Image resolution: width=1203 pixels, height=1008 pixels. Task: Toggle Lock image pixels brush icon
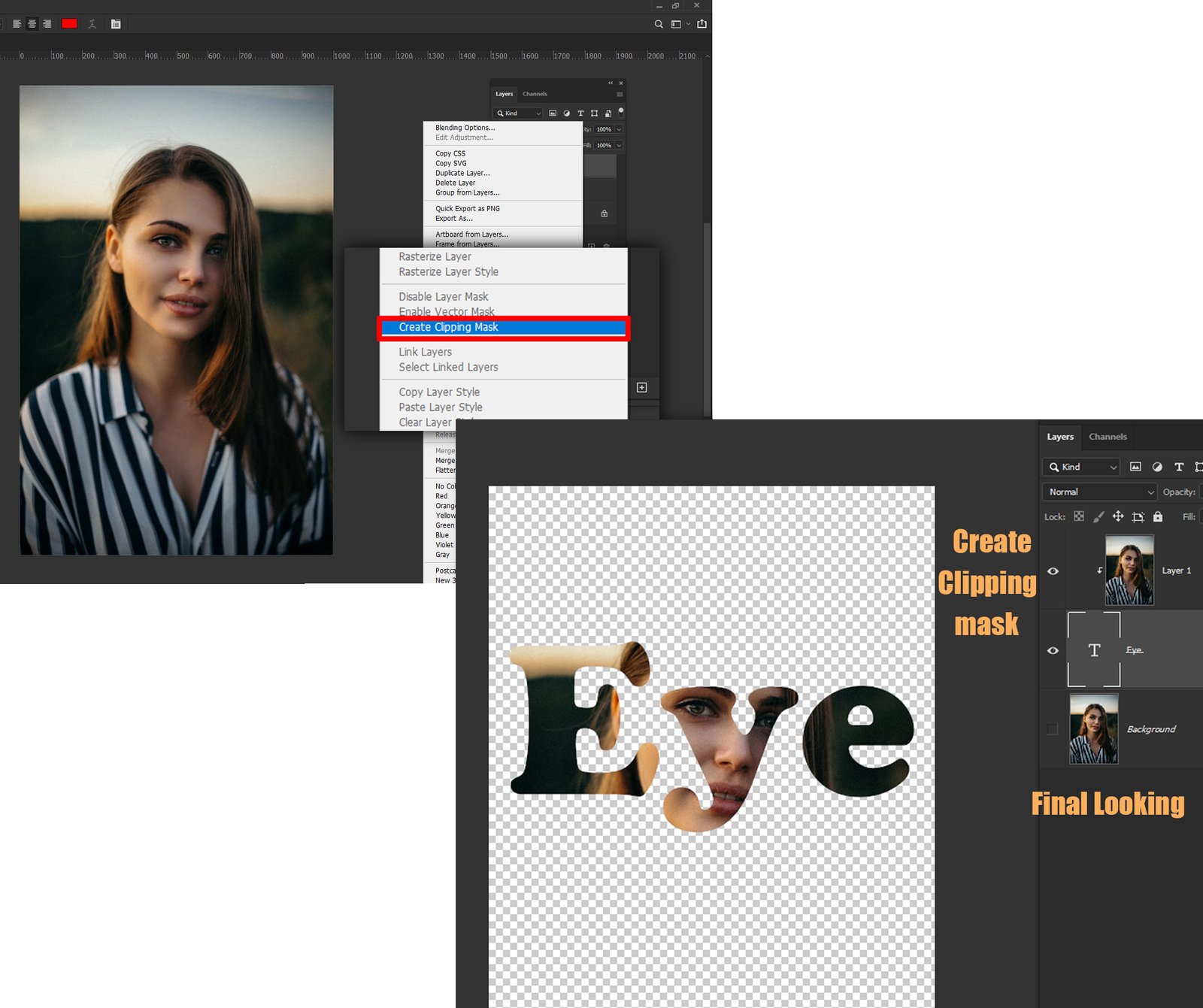coord(1098,516)
